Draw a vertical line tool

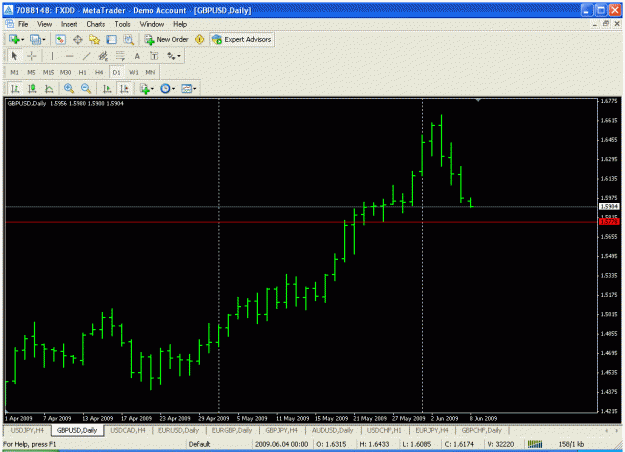(x=52, y=56)
